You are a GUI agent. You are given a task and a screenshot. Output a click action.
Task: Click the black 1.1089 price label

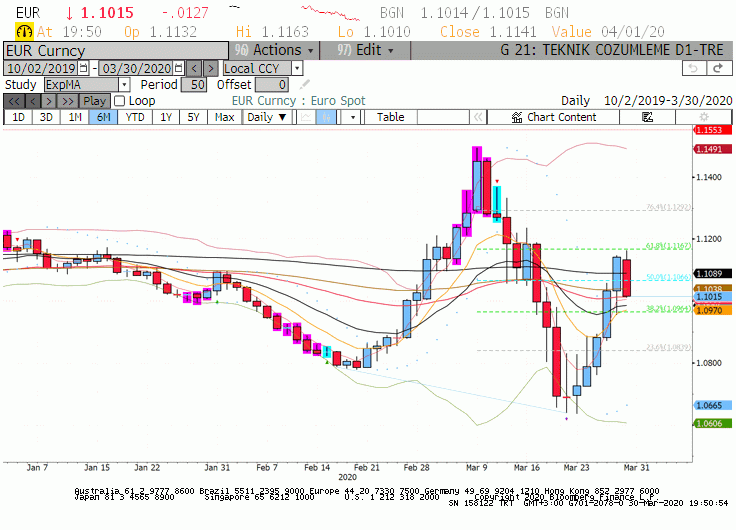tap(713, 273)
